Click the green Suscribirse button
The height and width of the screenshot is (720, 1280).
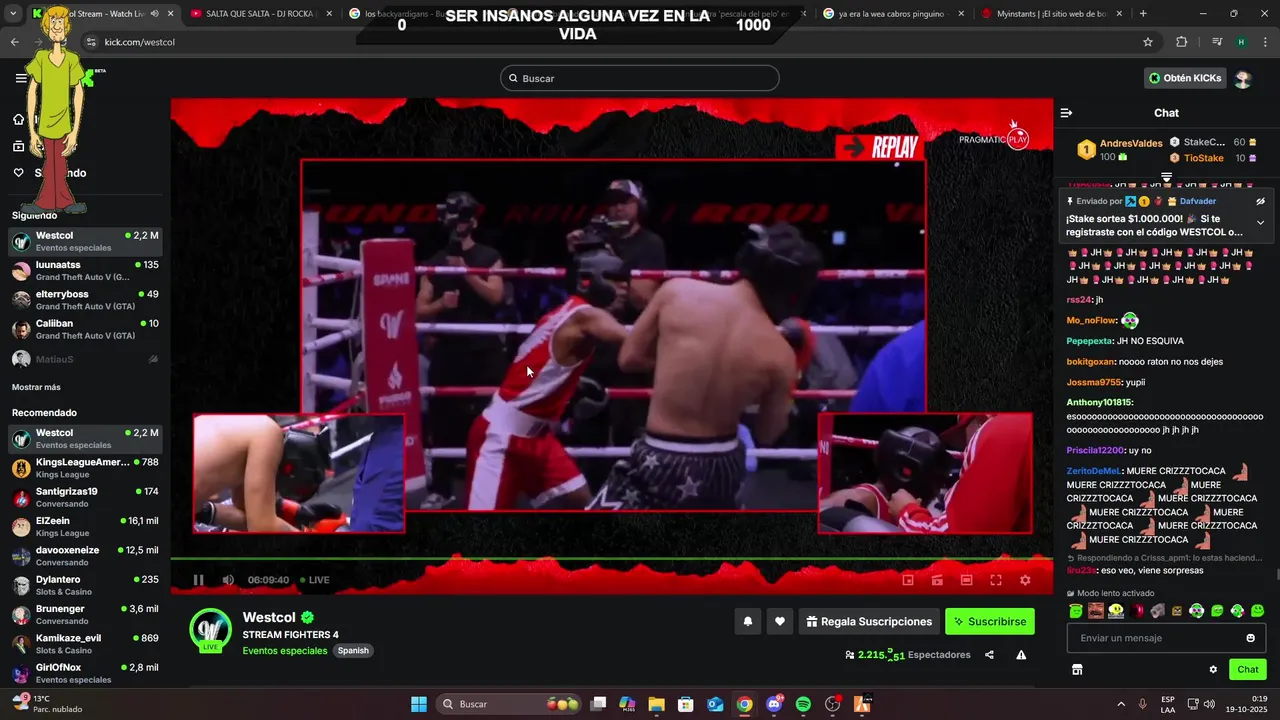click(990, 621)
